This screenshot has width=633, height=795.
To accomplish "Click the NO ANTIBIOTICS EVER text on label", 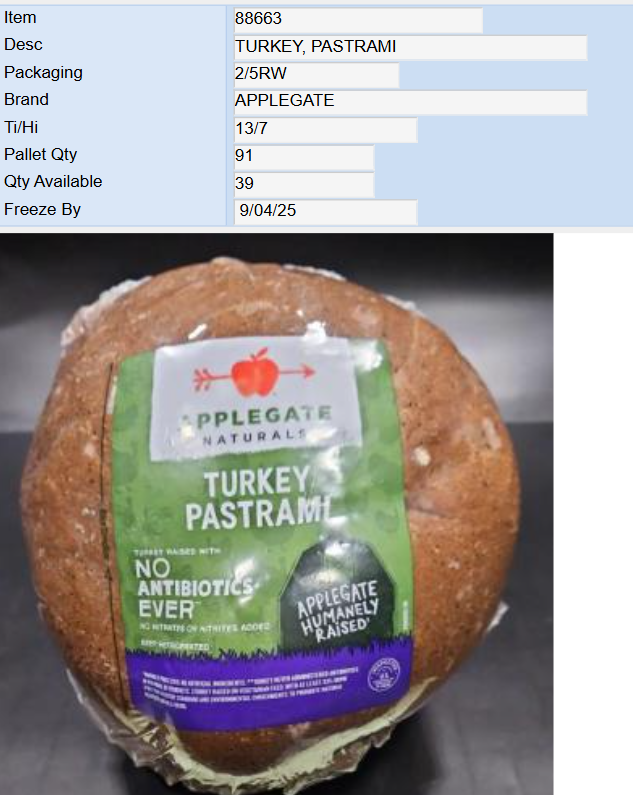I will tap(195, 590).
